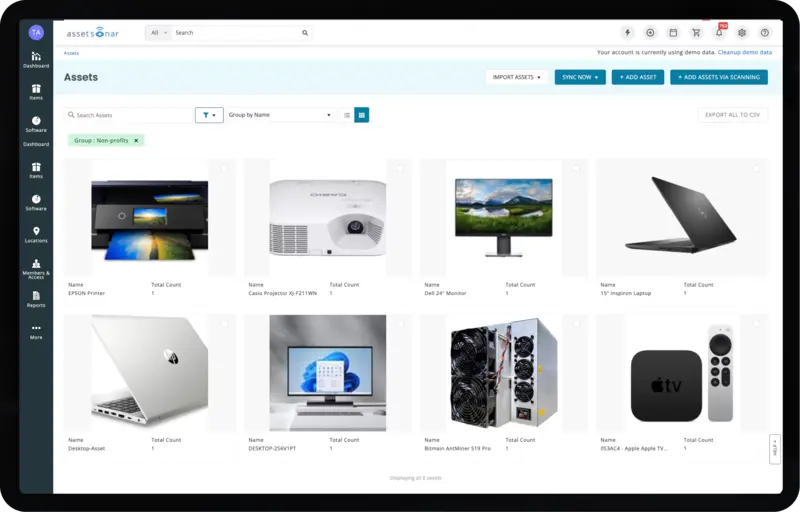Image resolution: width=800 pixels, height=512 pixels.
Task: Select the EPSON Printer card checkbox
Action: click(223, 168)
